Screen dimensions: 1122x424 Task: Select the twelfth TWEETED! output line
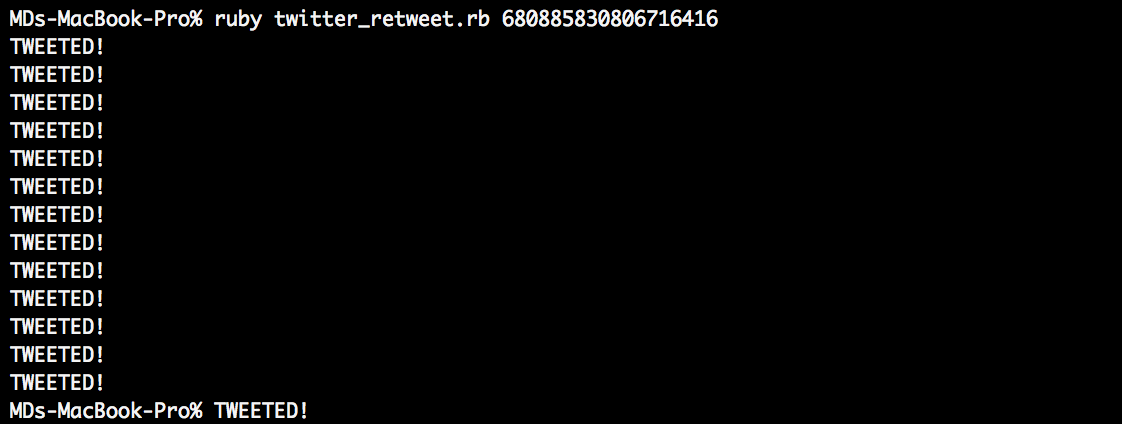57,355
